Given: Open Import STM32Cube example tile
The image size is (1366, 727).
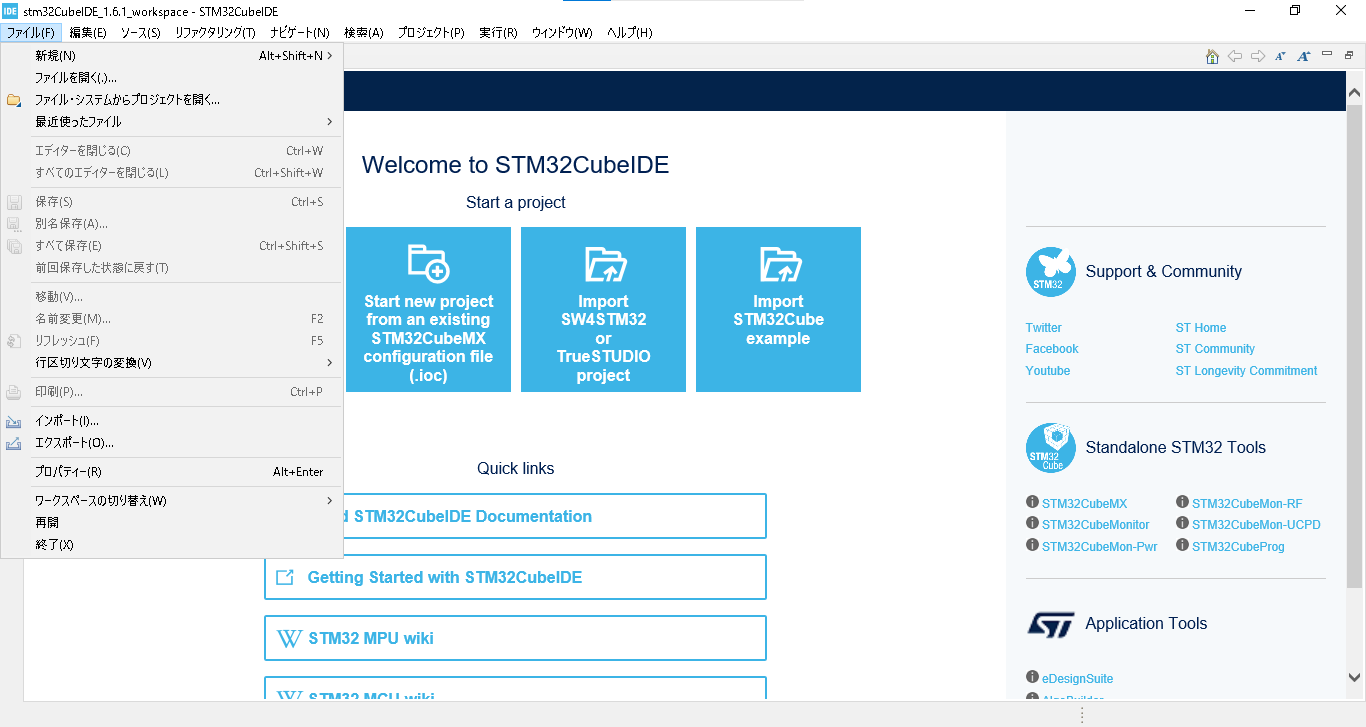Looking at the screenshot, I should pyautogui.click(x=778, y=309).
